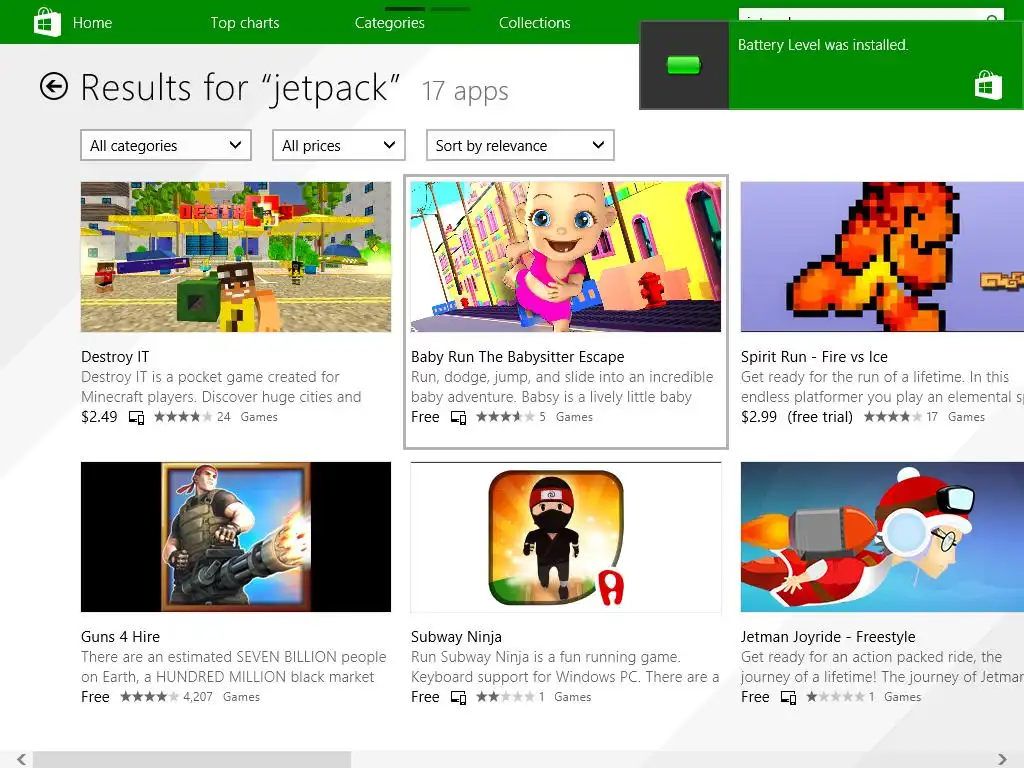Click the Games label under Guns 4 Hire
The height and width of the screenshot is (768, 1024).
(x=241, y=697)
